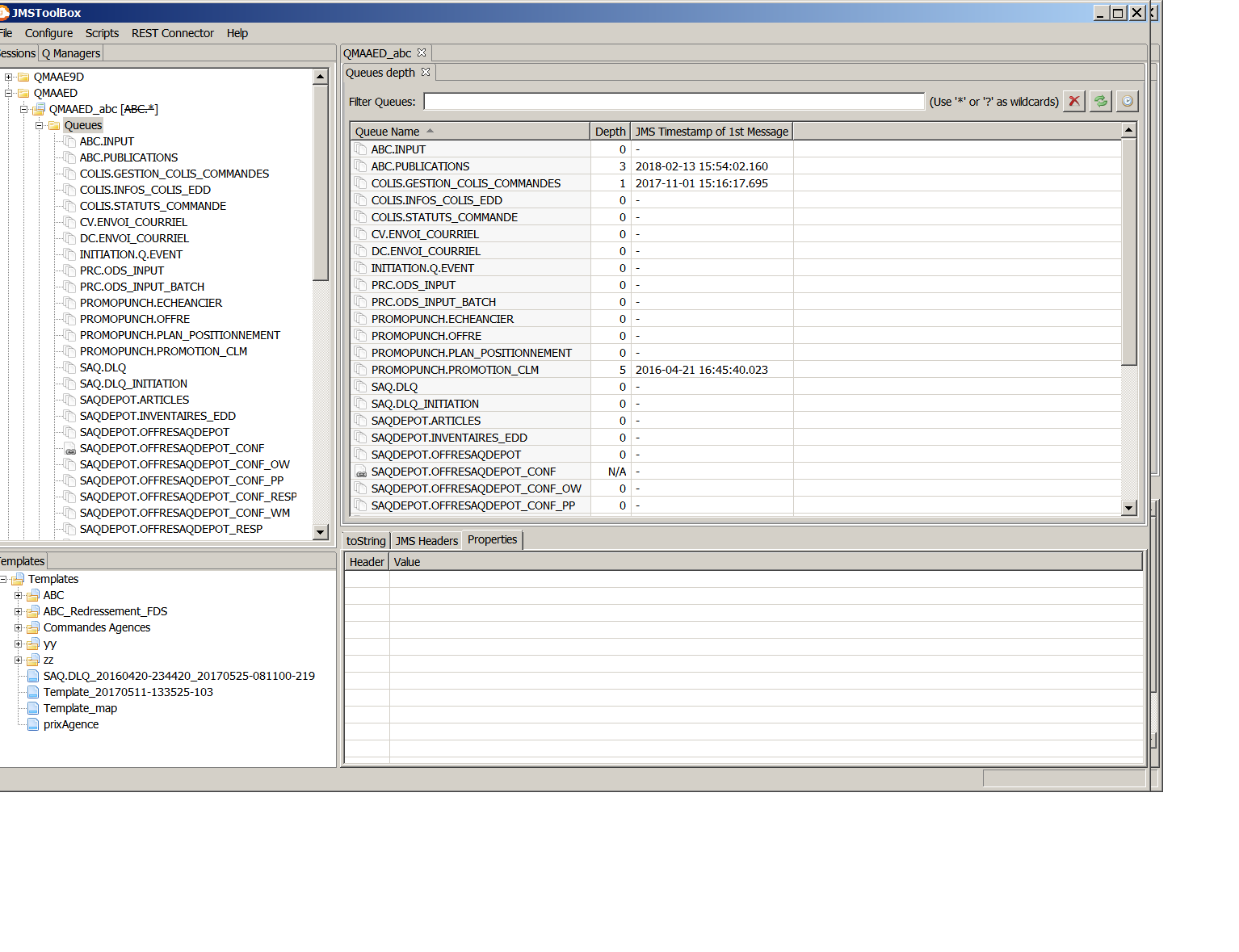Open auto-refresh clock button in Queues depth
The width and height of the screenshot is (1239, 952).
(1128, 101)
